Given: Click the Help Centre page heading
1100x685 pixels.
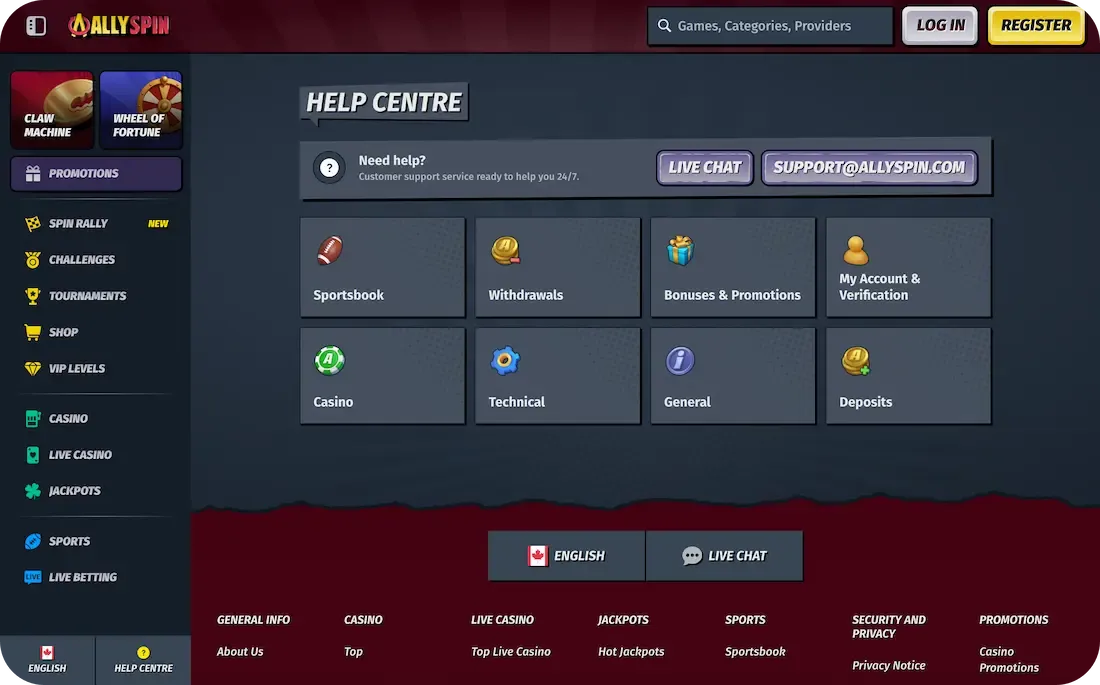Looking at the screenshot, I should coord(384,102).
